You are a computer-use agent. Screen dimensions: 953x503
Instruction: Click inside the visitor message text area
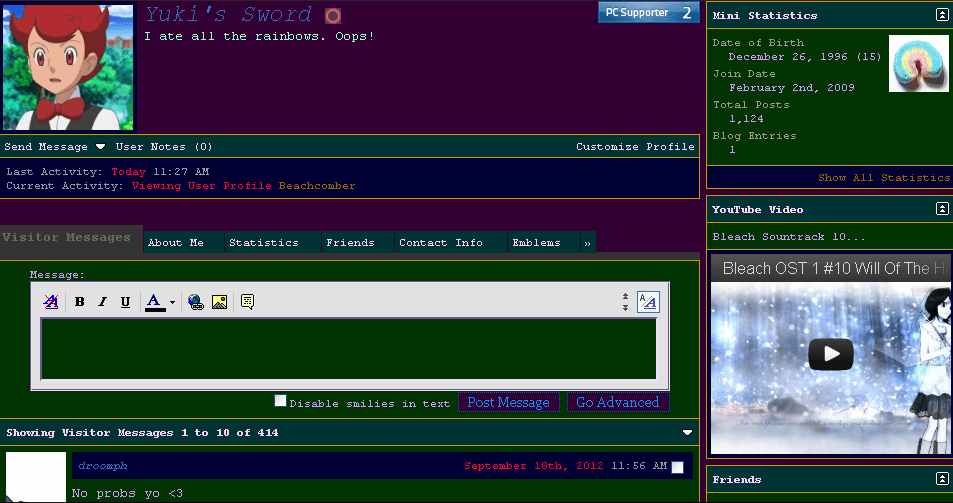(349, 349)
